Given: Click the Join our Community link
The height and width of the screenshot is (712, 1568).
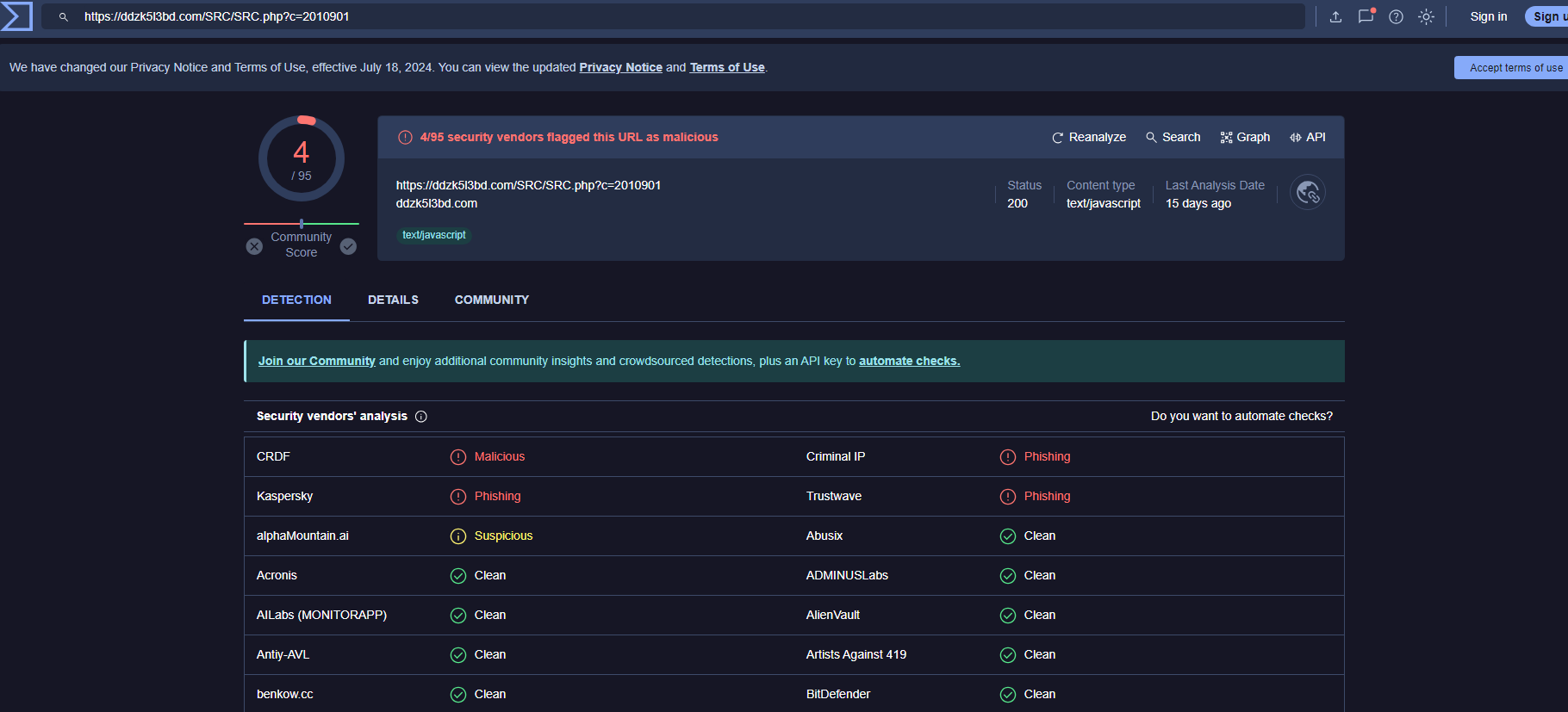Looking at the screenshot, I should [x=316, y=361].
